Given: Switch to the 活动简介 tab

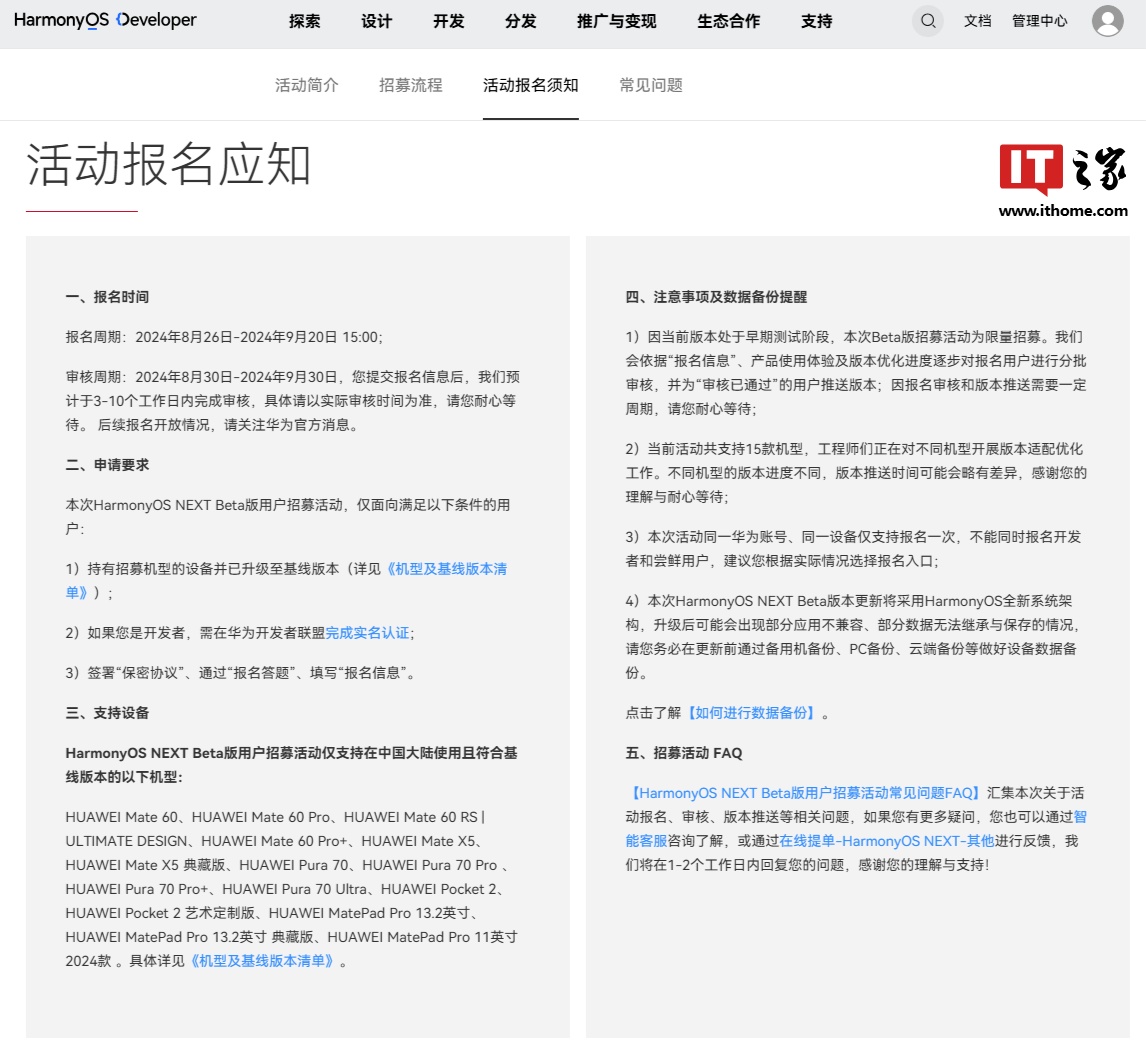Looking at the screenshot, I should pyautogui.click(x=307, y=85).
